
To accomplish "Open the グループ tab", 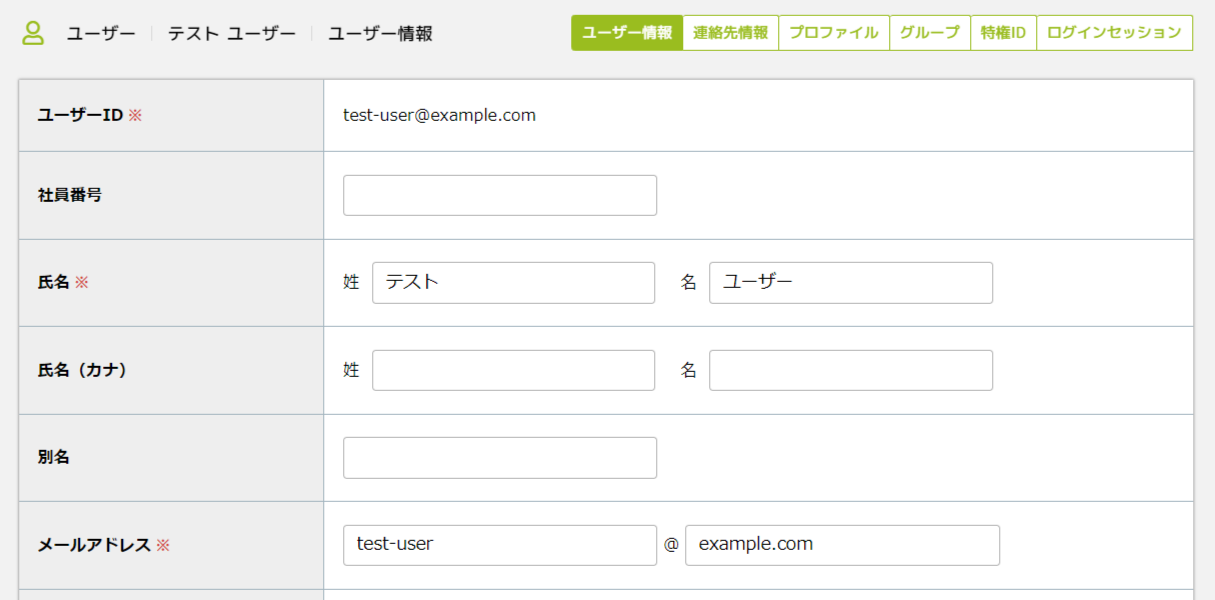I will [x=930, y=32].
